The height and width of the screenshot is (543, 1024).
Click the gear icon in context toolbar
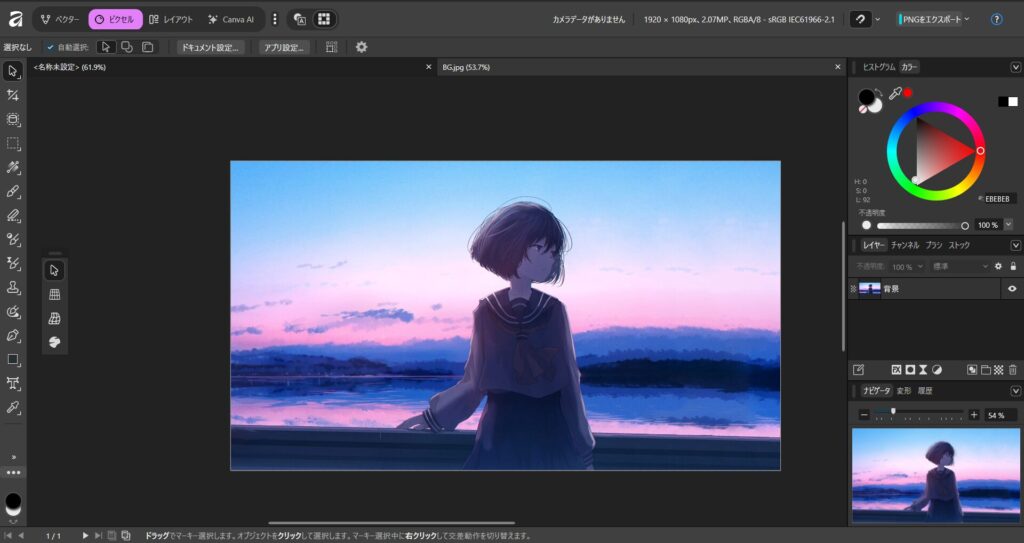coord(361,47)
